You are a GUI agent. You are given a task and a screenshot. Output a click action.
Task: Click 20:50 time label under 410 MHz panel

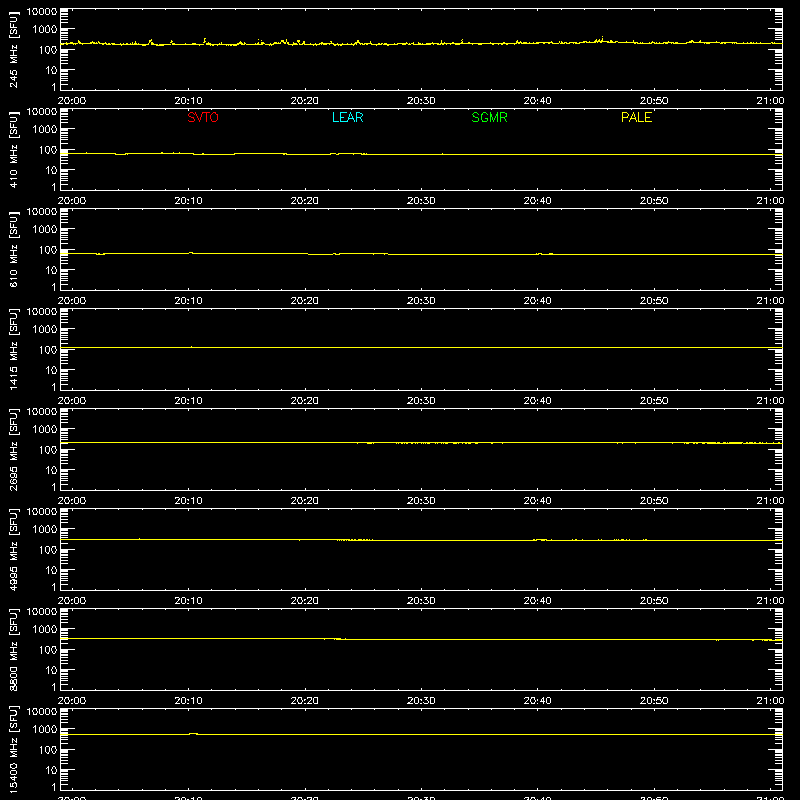[654, 201]
